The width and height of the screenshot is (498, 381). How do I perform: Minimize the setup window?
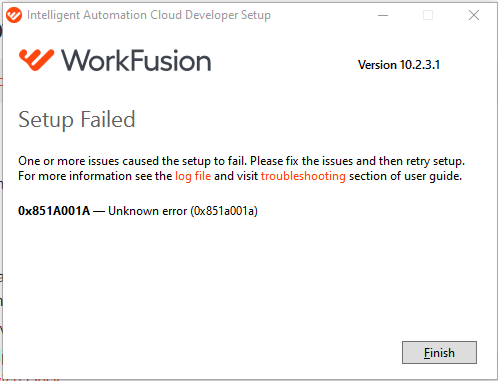(383, 15)
